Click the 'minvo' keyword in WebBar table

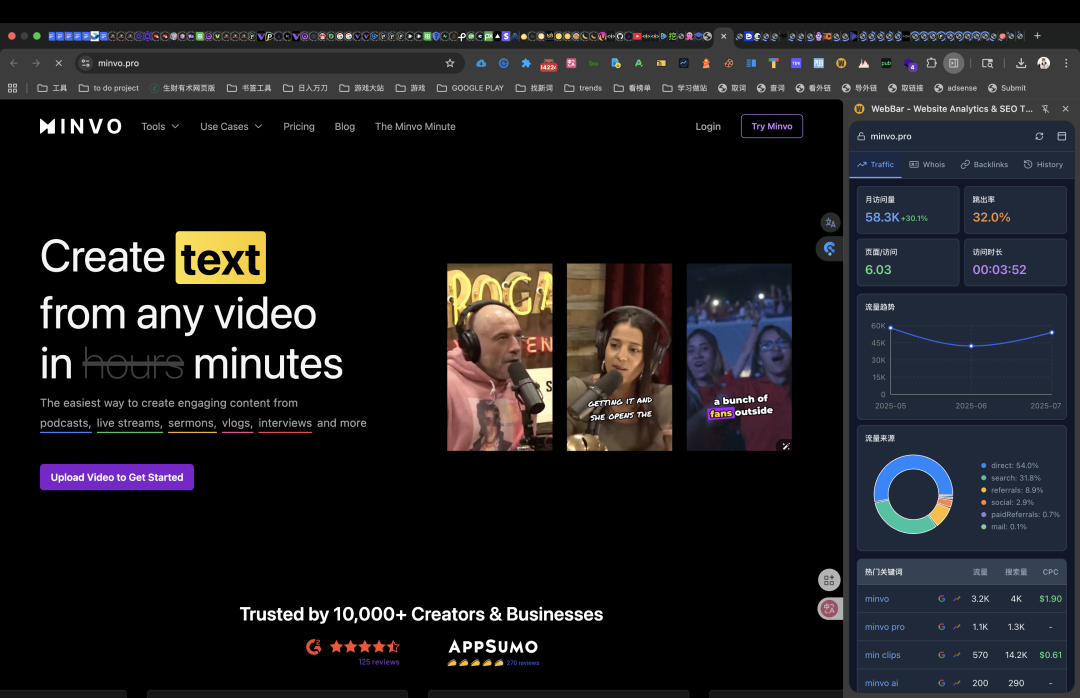(x=877, y=599)
